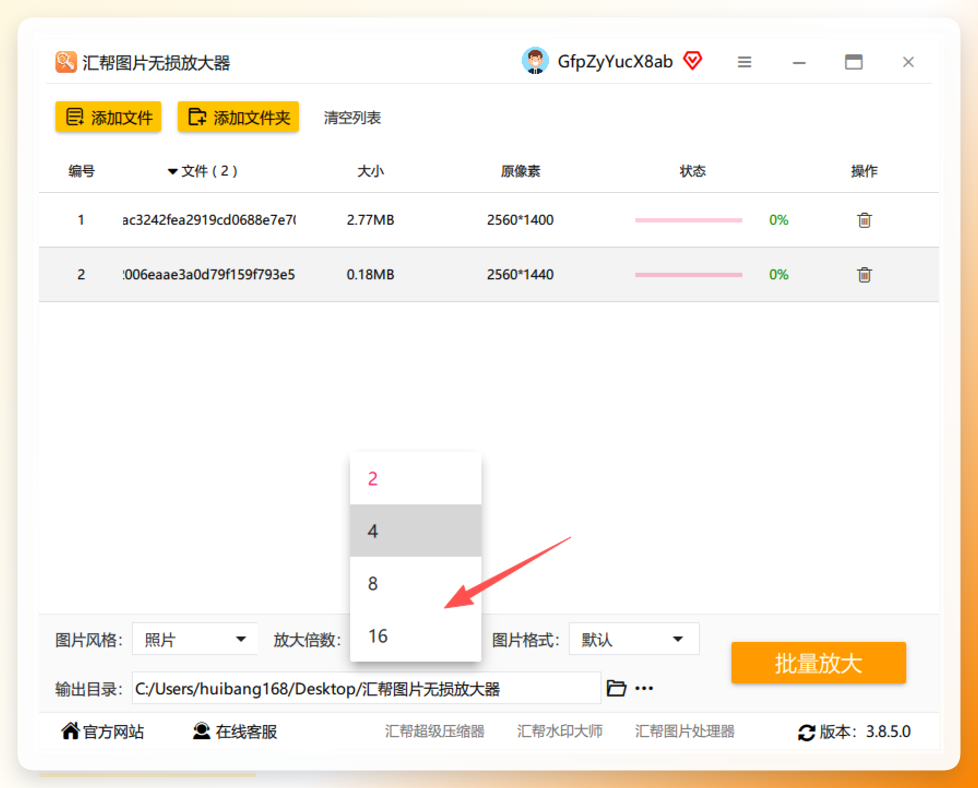Viewport: 978px width, 788px height.
Task: Open 汇帮图片处理器 link
Action: tap(684, 731)
